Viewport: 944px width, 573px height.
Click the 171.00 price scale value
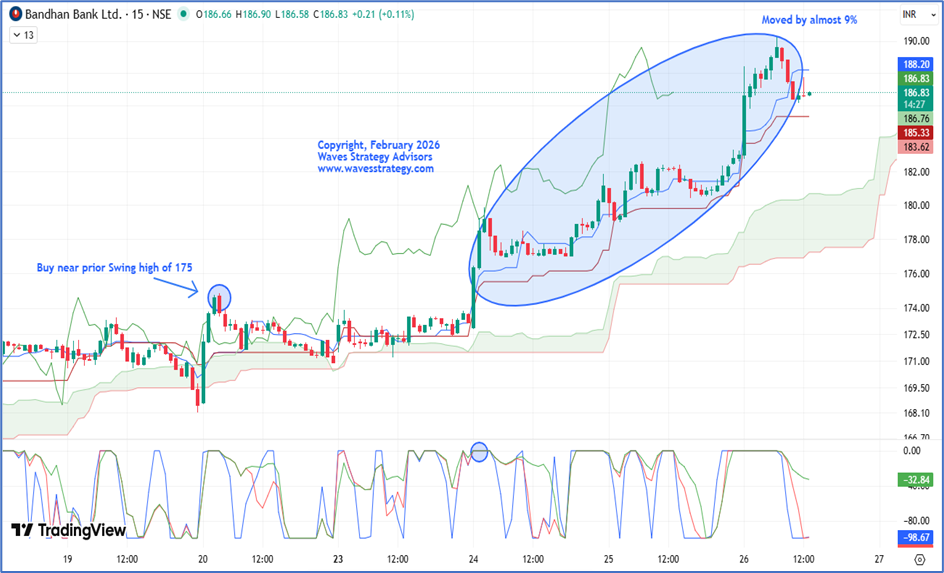pyautogui.click(x=914, y=361)
